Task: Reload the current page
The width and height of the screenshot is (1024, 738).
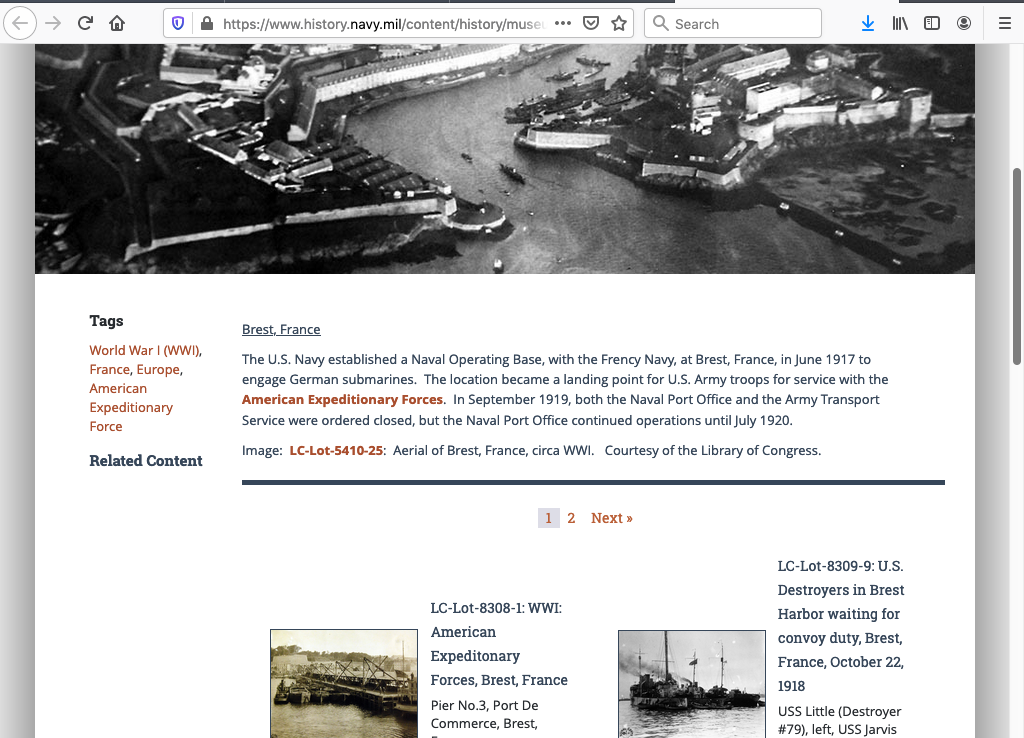Action: [x=85, y=23]
